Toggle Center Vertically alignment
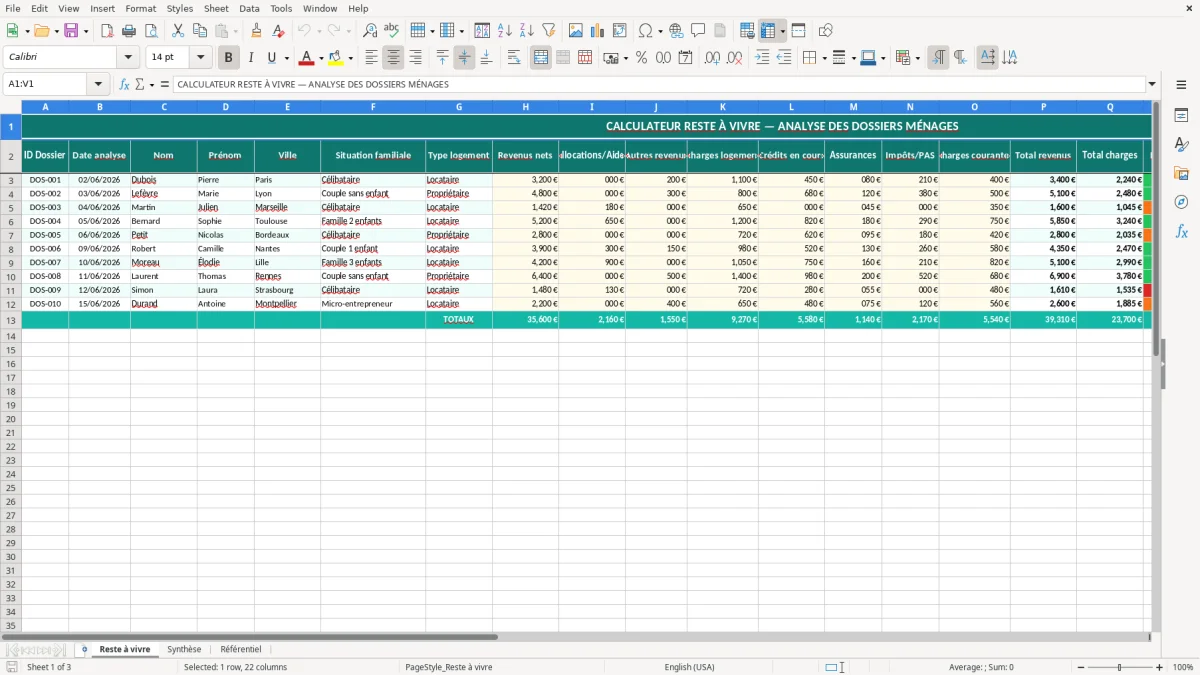 pos(464,58)
